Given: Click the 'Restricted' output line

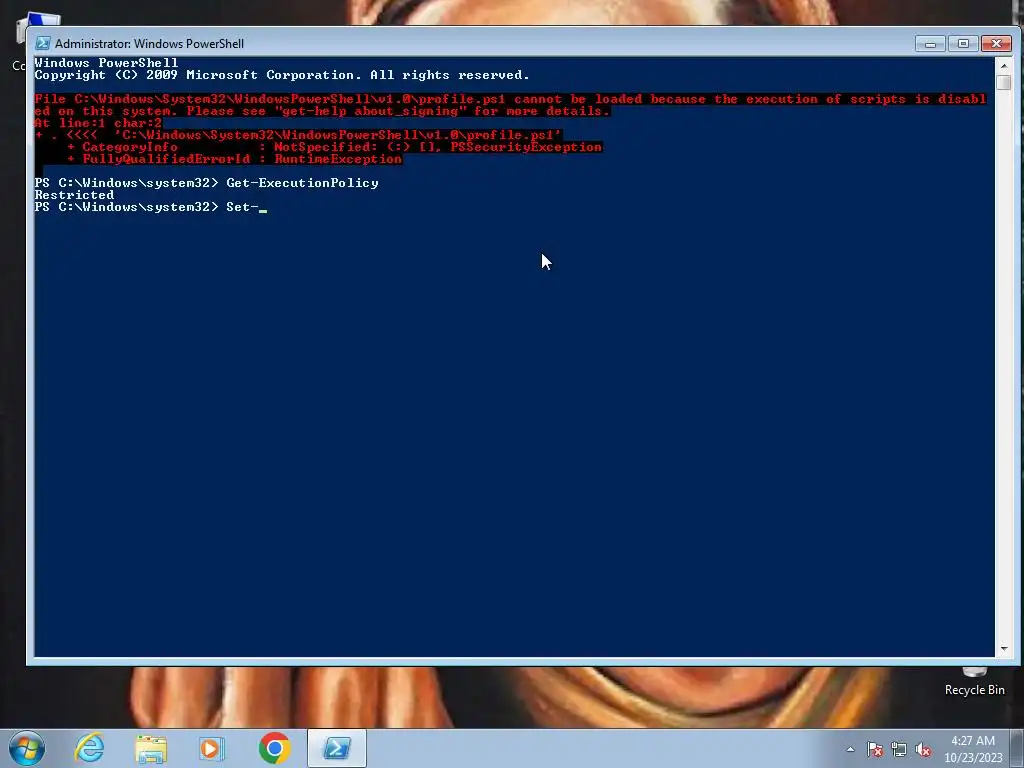Looking at the screenshot, I should pos(74,195).
